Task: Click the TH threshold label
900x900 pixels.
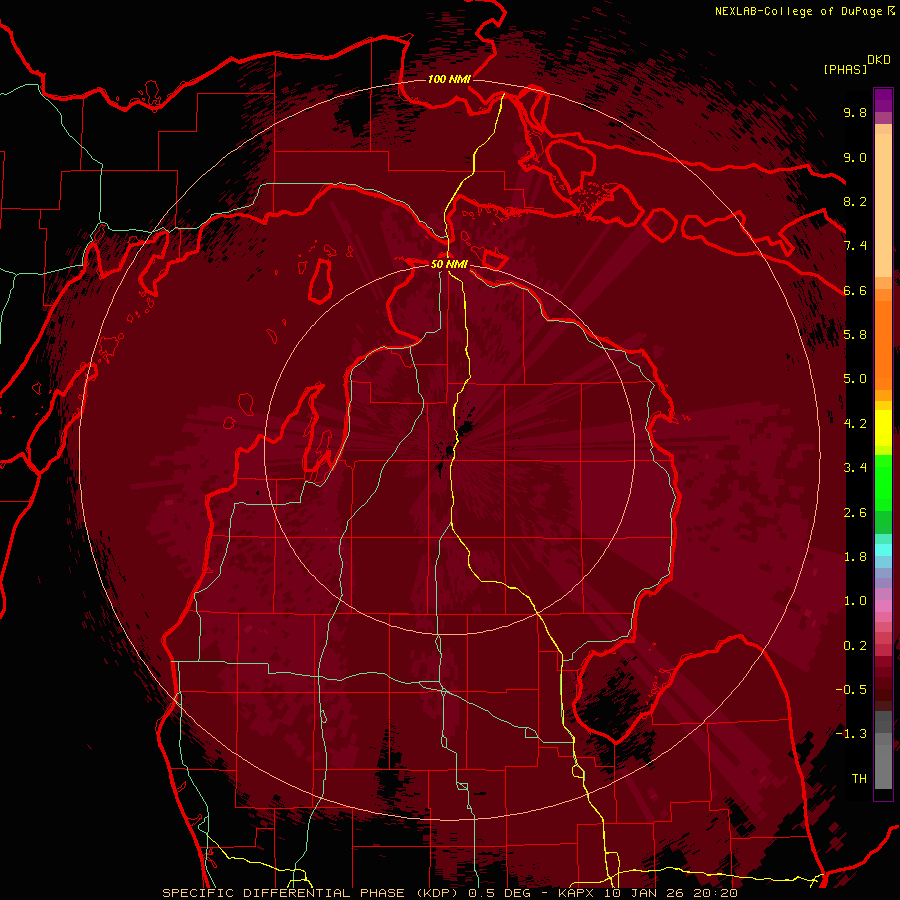Action: 859,779
